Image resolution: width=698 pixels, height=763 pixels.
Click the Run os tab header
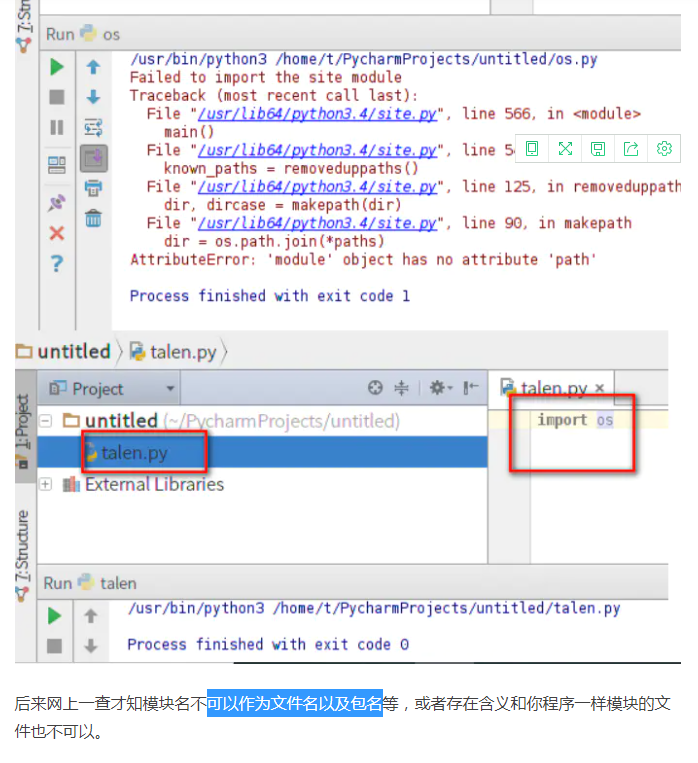[82, 34]
